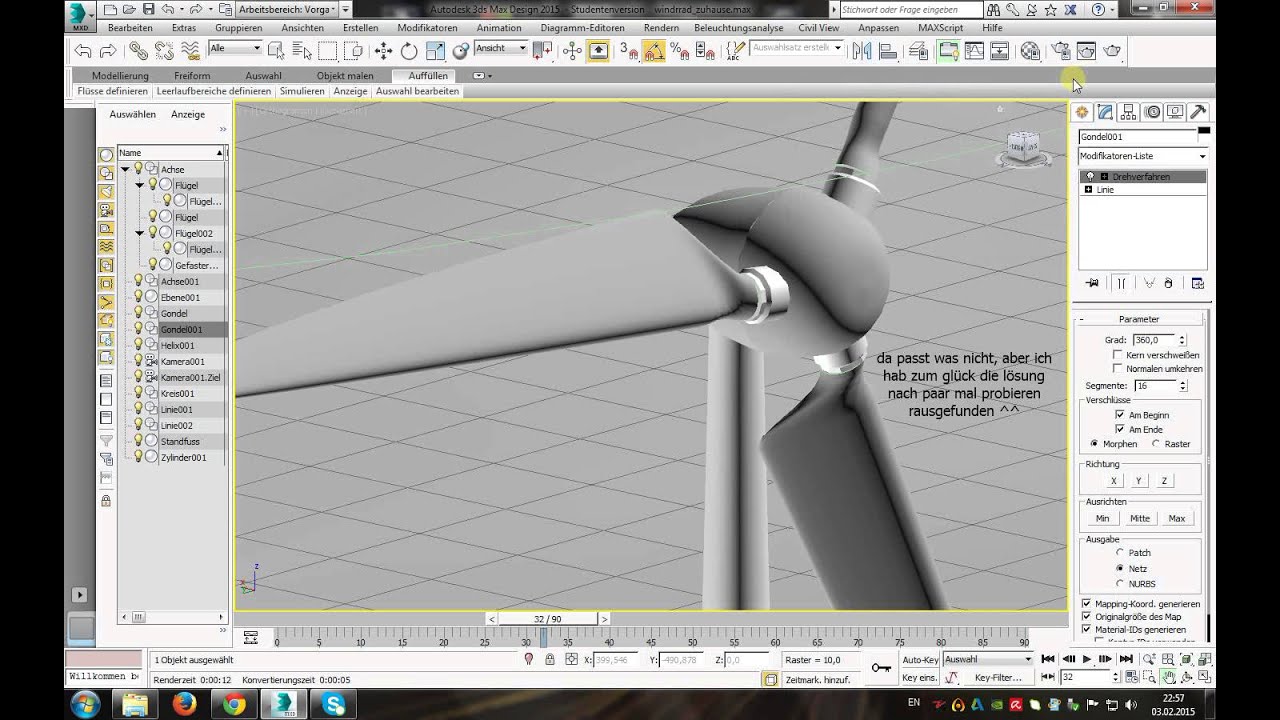Viewport: 1280px width, 720px height.
Task: Open the Arbeitsbereich workspace dropdown
Action: point(287,9)
